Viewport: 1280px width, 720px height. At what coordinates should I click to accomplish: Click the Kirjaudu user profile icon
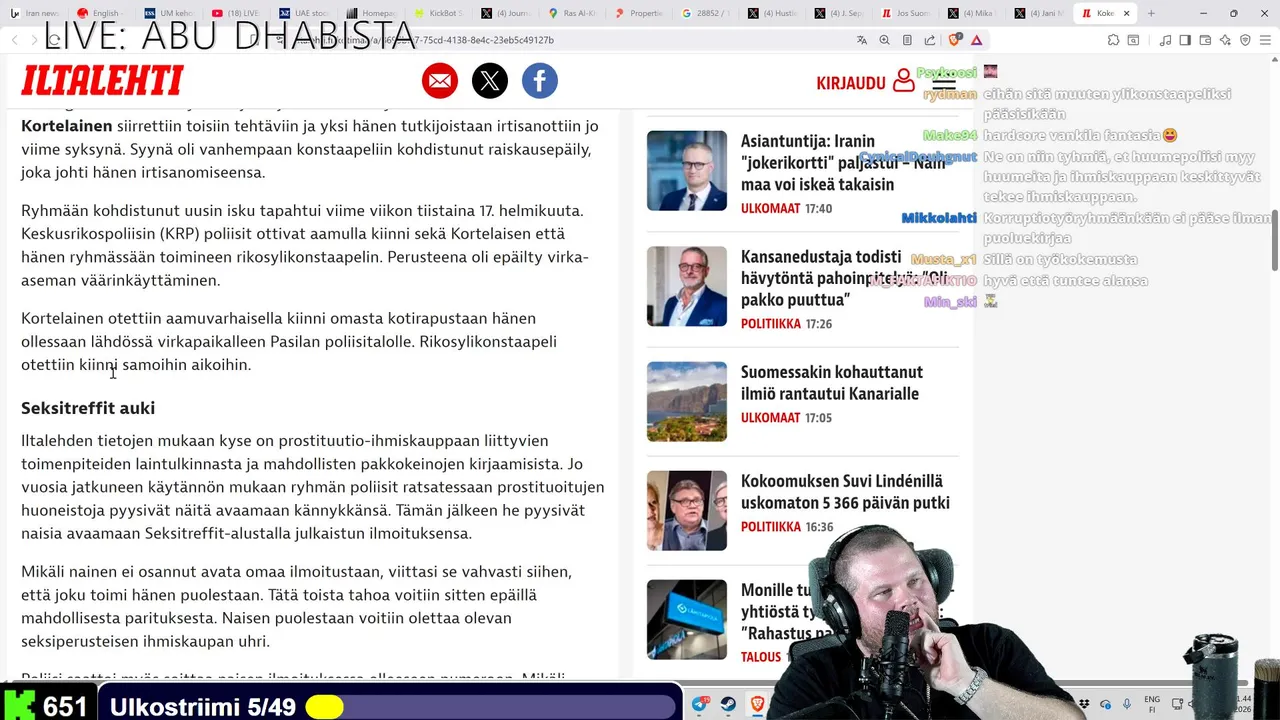pyautogui.click(x=904, y=81)
